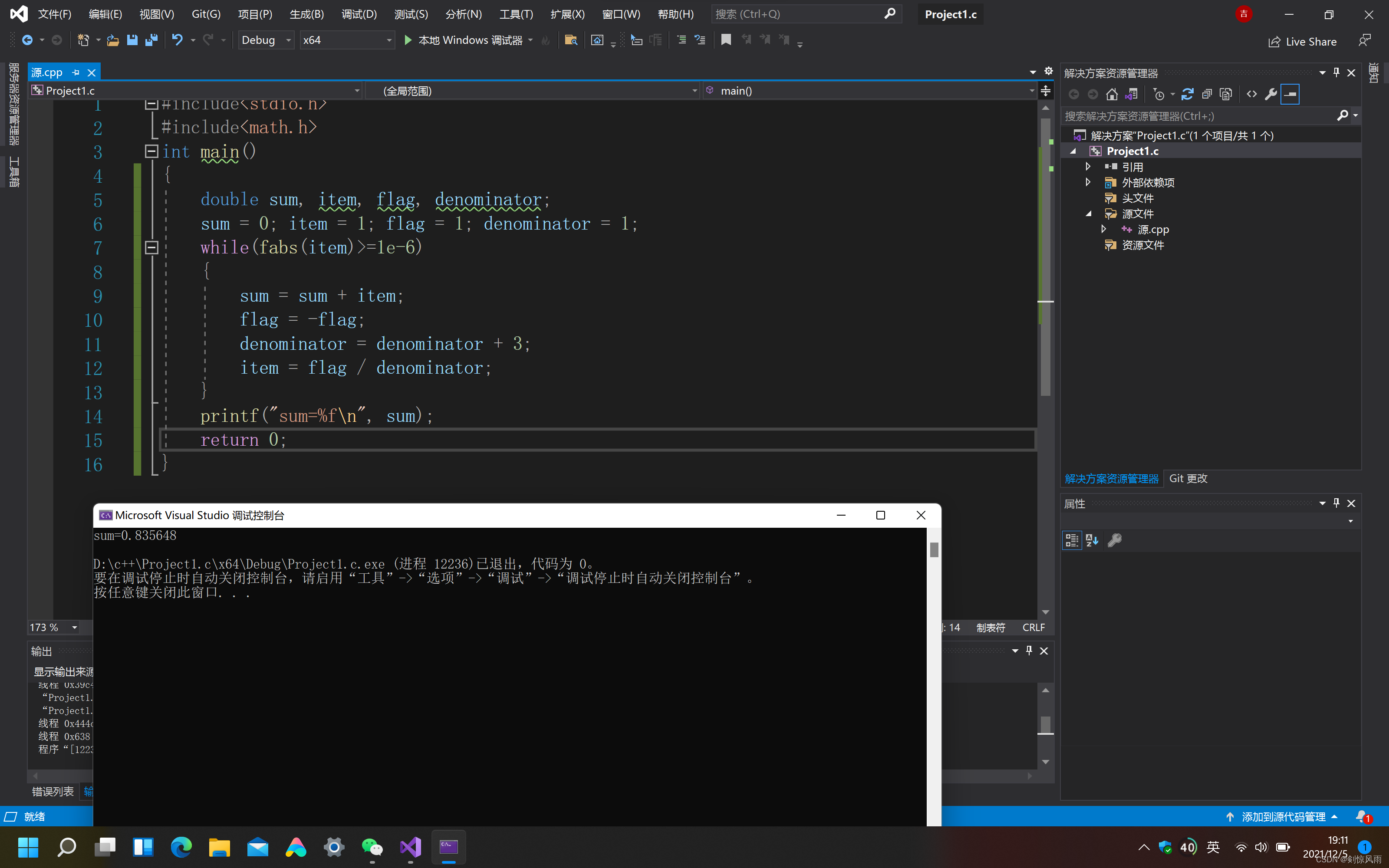Collapse the main function outline box
This screenshot has height=868, width=1389.
151,151
